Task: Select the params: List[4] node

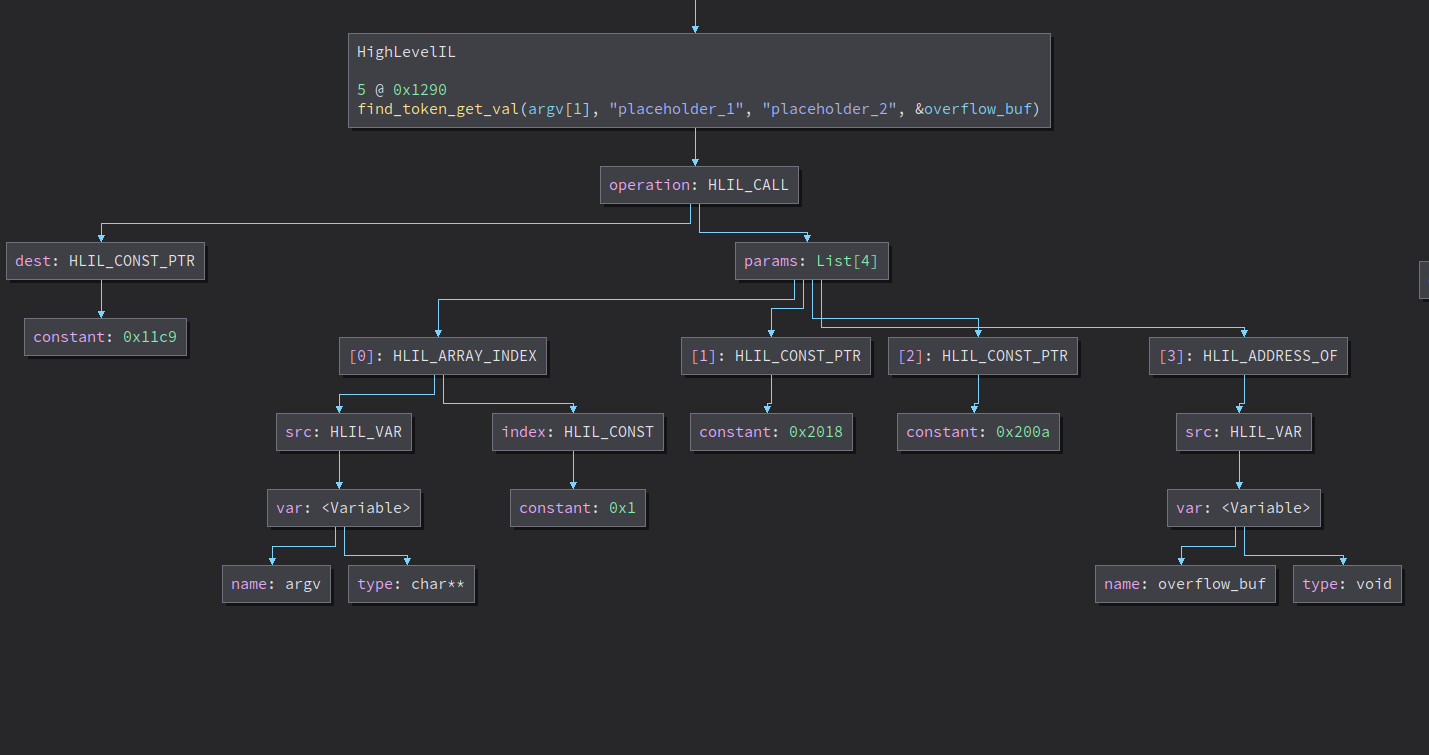Action: pos(811,261)
